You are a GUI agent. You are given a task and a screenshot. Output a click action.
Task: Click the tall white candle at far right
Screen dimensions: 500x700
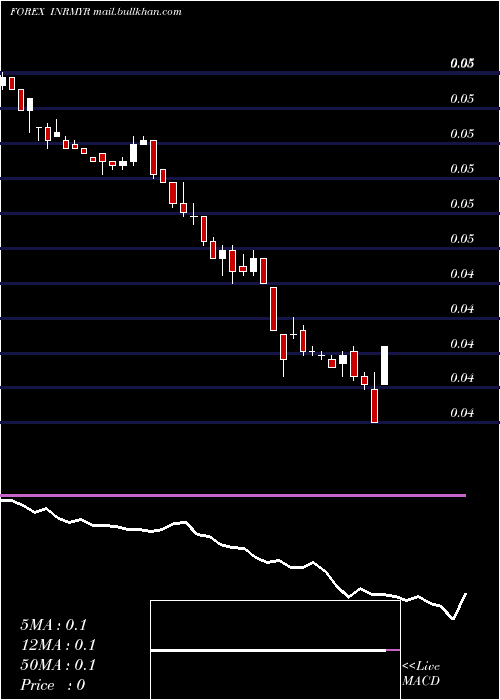(384, 365)
